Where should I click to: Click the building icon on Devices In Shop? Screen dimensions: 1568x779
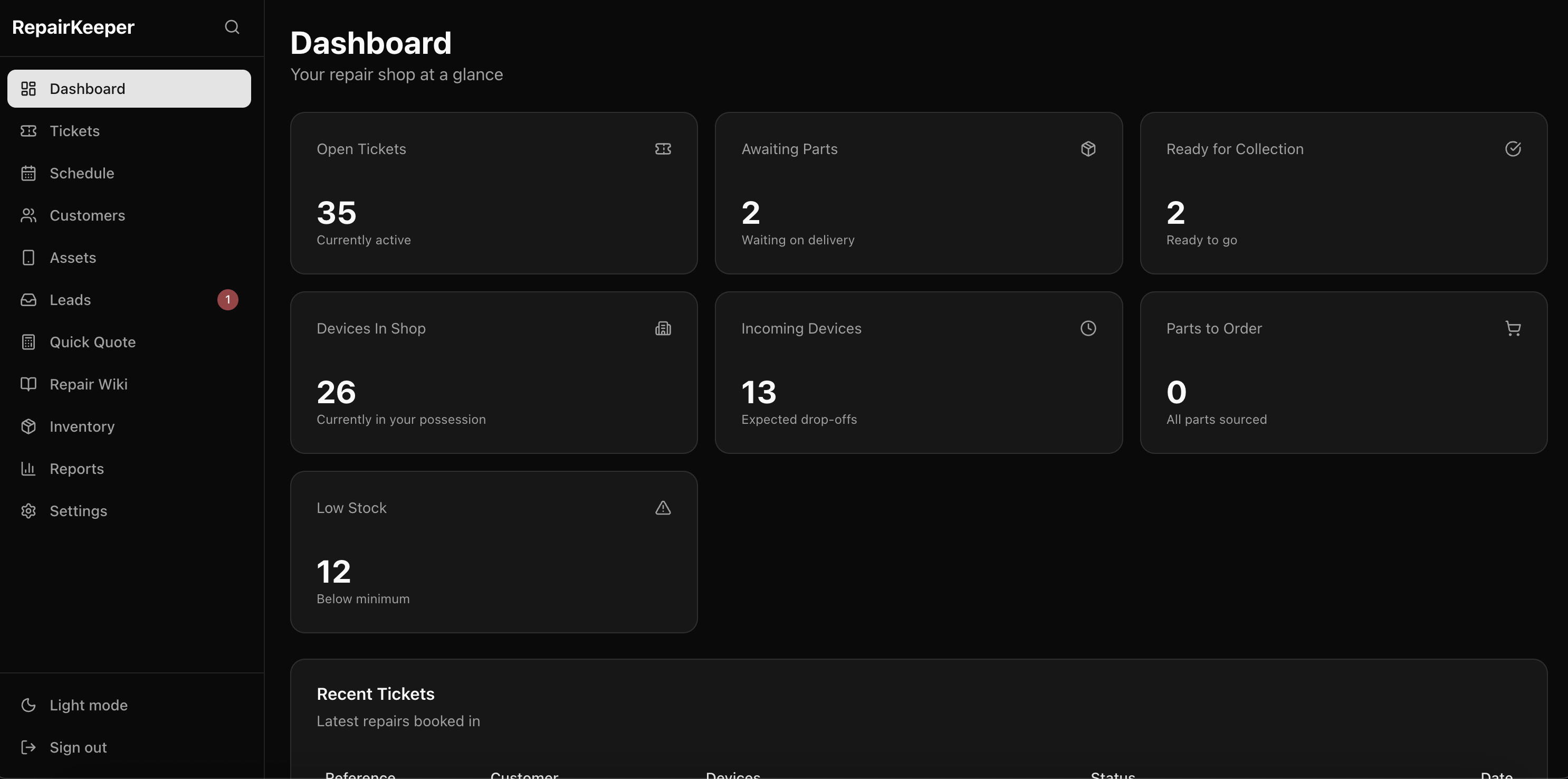point(663,328)
